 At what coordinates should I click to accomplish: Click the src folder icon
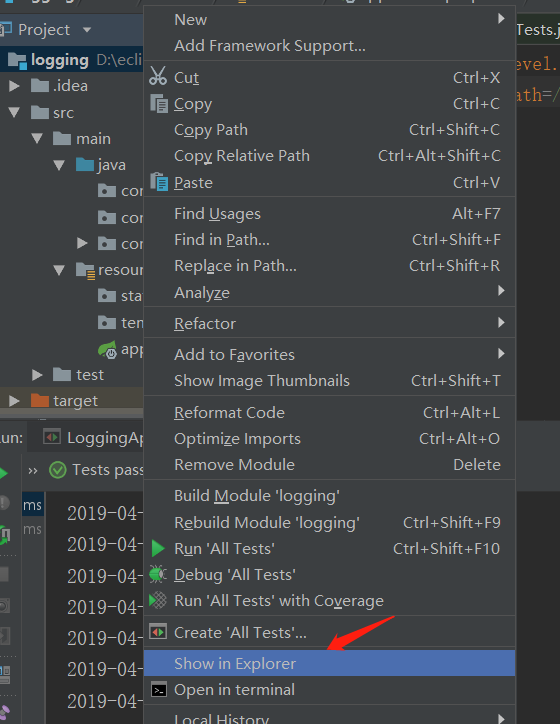click(x=40, y=112)
